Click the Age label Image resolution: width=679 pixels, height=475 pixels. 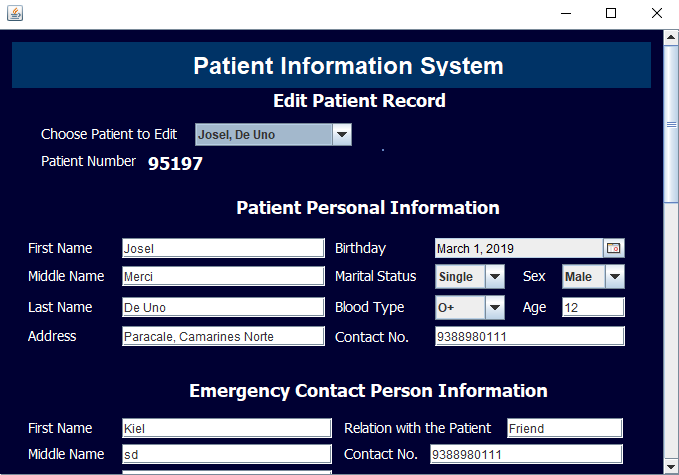tap(534, 307)
